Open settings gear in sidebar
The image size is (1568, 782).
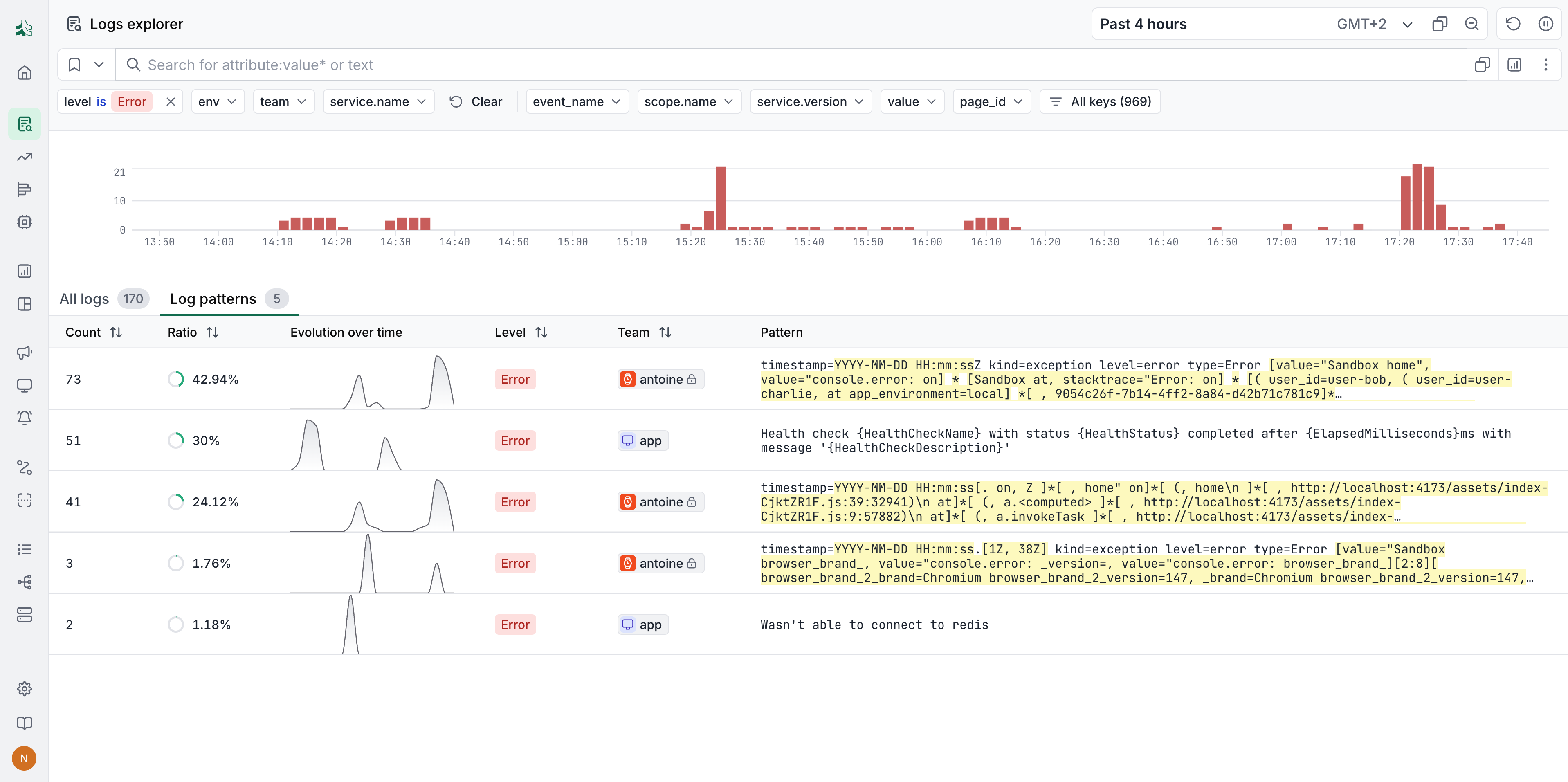pos(25,689)
